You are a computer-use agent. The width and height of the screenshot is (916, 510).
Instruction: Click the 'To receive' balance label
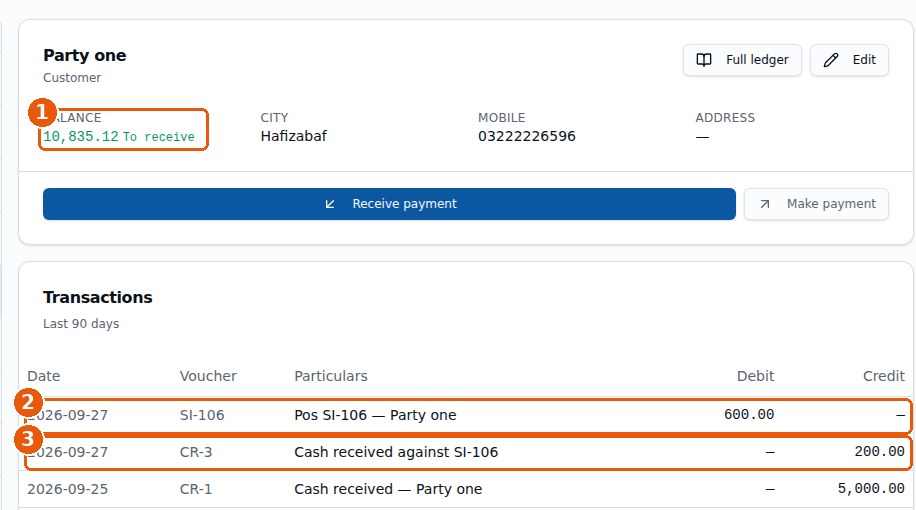[158, 137]
